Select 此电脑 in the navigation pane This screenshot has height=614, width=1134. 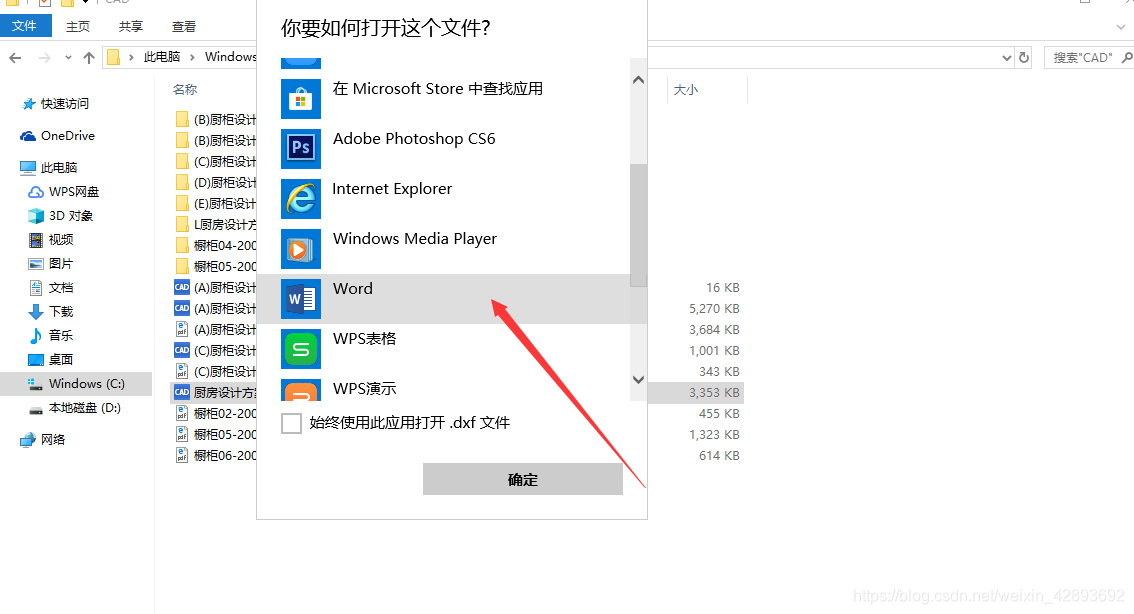(48, 167)
